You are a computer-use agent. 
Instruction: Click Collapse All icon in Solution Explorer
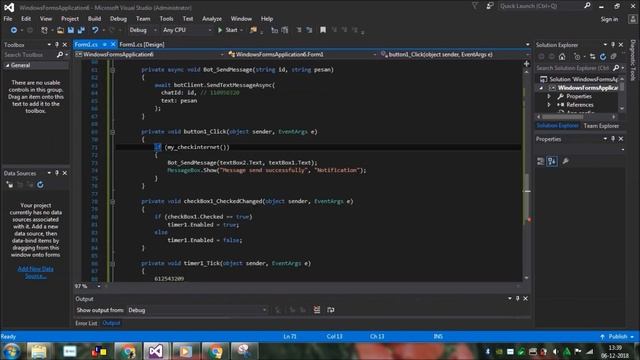[x=613, y=57]
